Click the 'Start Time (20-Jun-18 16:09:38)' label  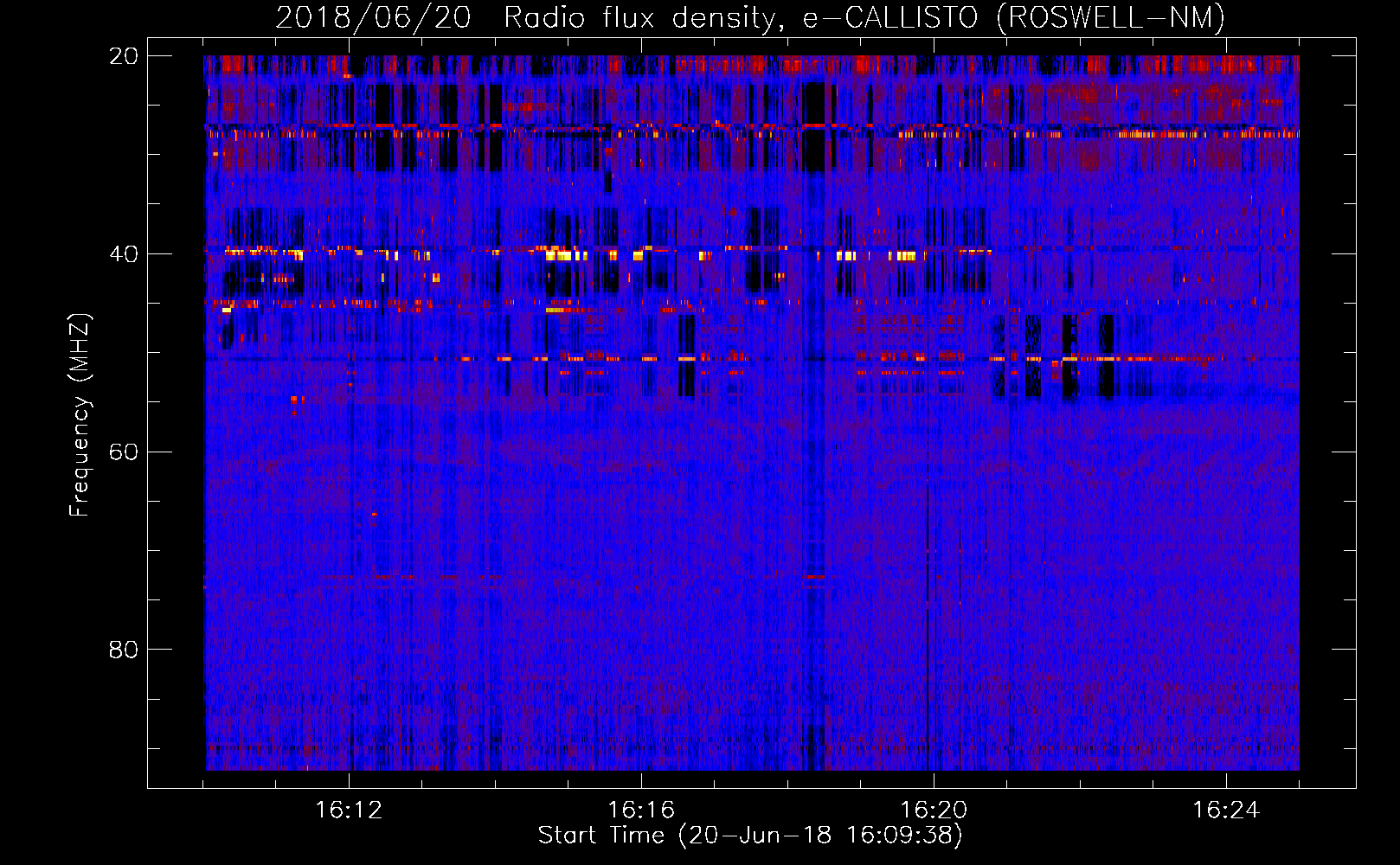(750, 836)
